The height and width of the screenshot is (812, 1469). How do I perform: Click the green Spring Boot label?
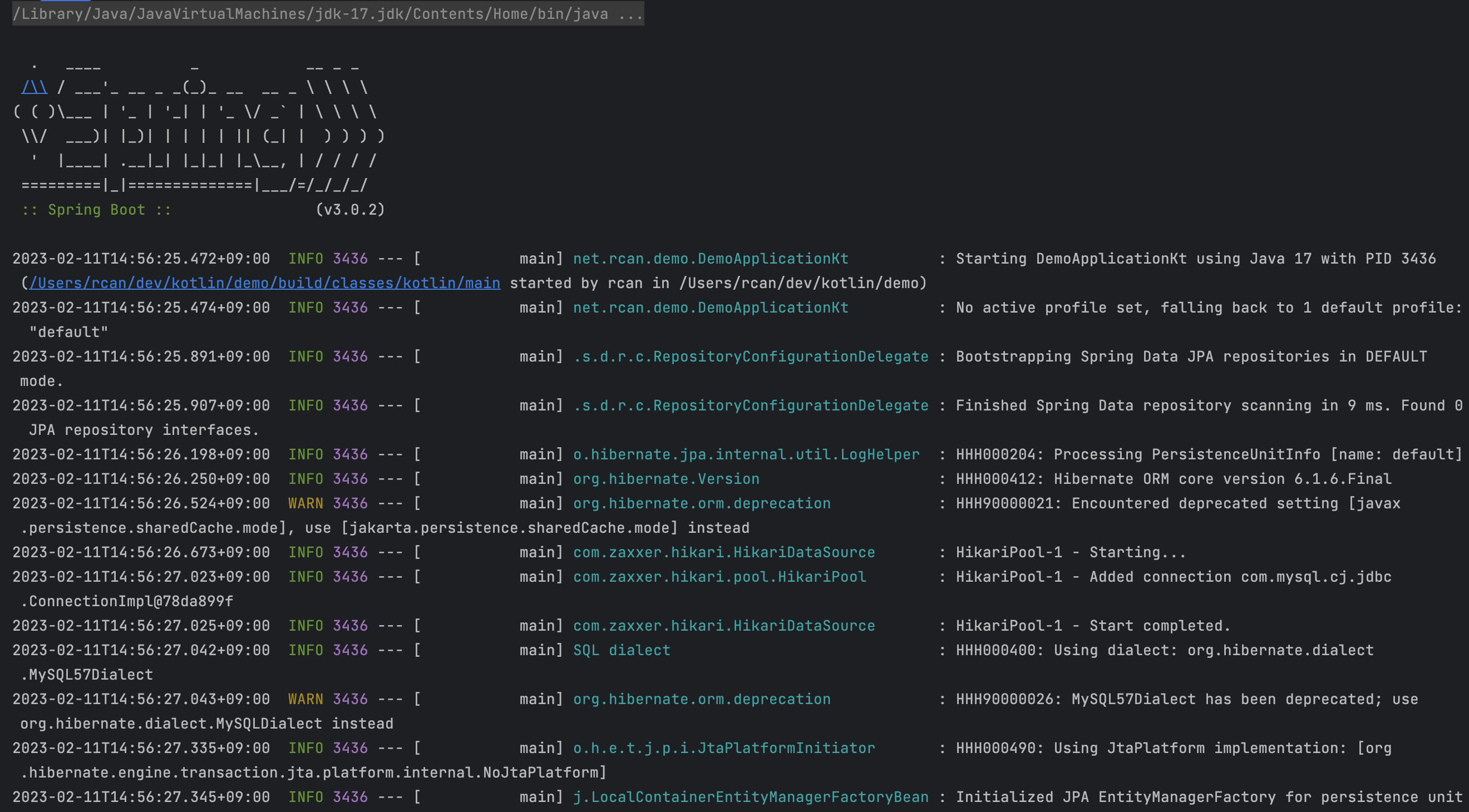coord(96,210)
